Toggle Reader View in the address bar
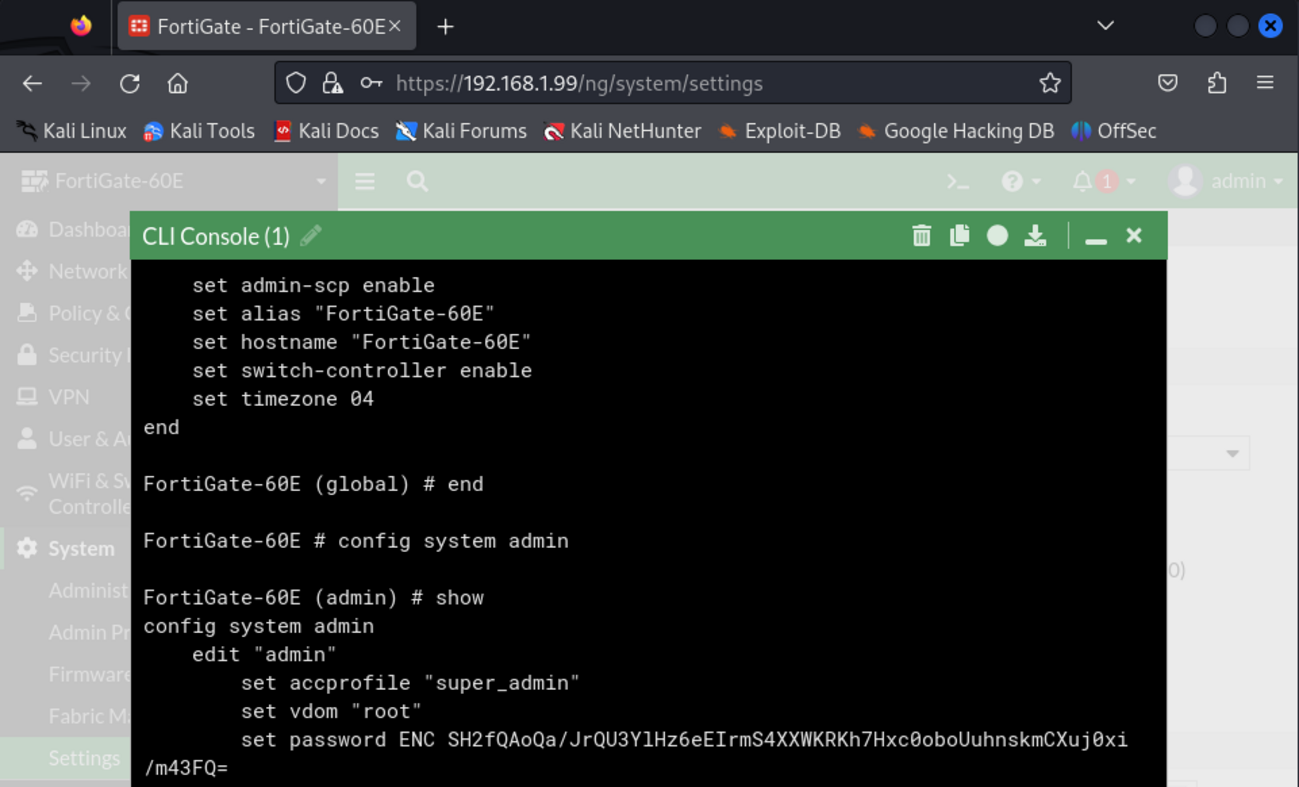The image size is (1299, 787). pyautogui.click(x=371, y=84)
